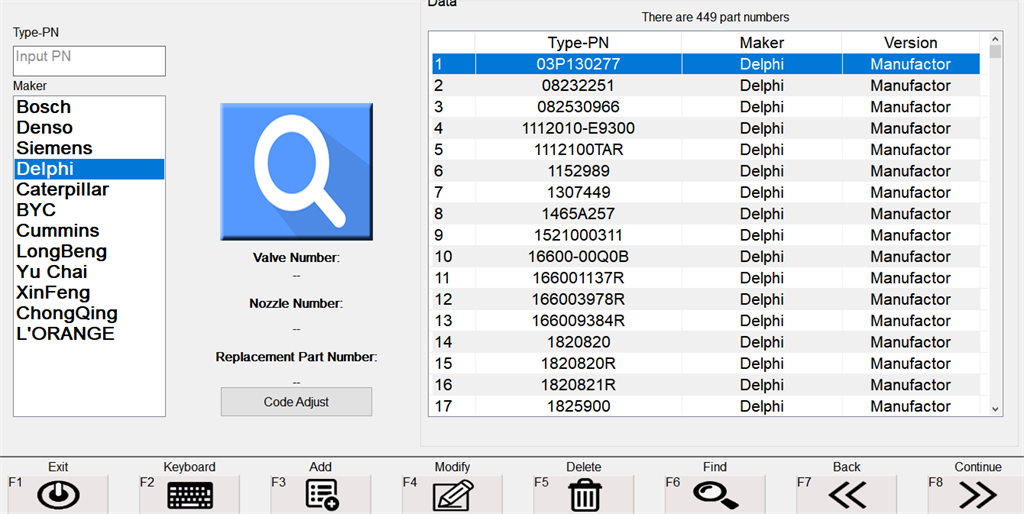
Task: Click the Code Adjust button
Action: tap(296, 402)
